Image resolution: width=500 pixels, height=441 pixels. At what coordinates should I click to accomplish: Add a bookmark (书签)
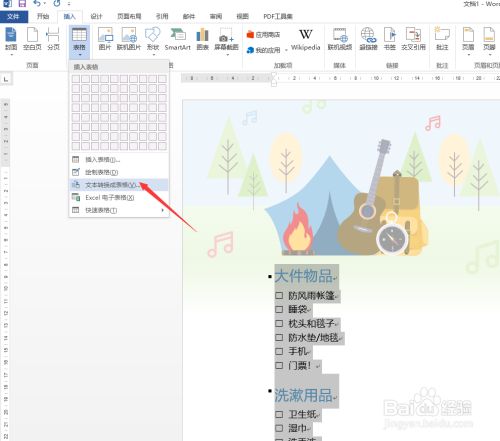click(x=389, y=39)
